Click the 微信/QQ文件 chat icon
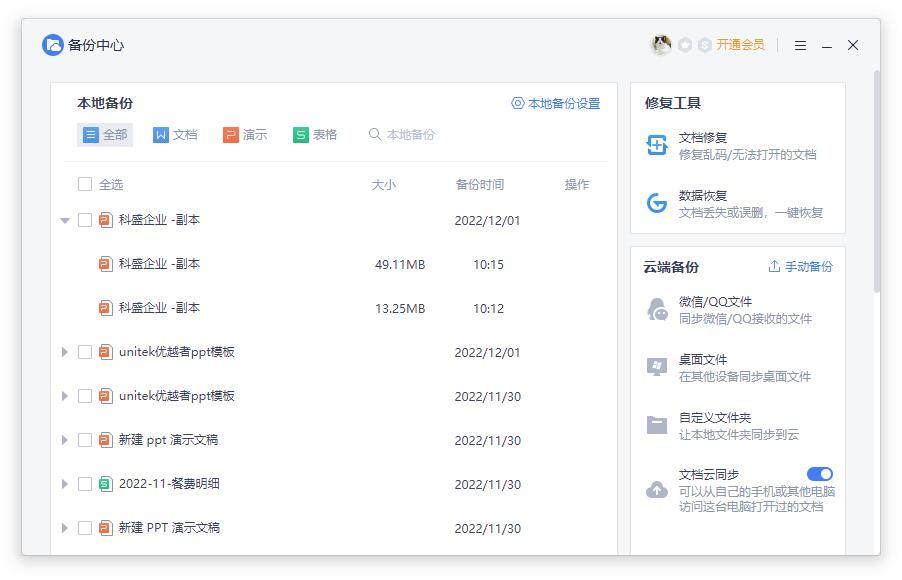This screenshot has width=902, height=580. click(657, 309)
